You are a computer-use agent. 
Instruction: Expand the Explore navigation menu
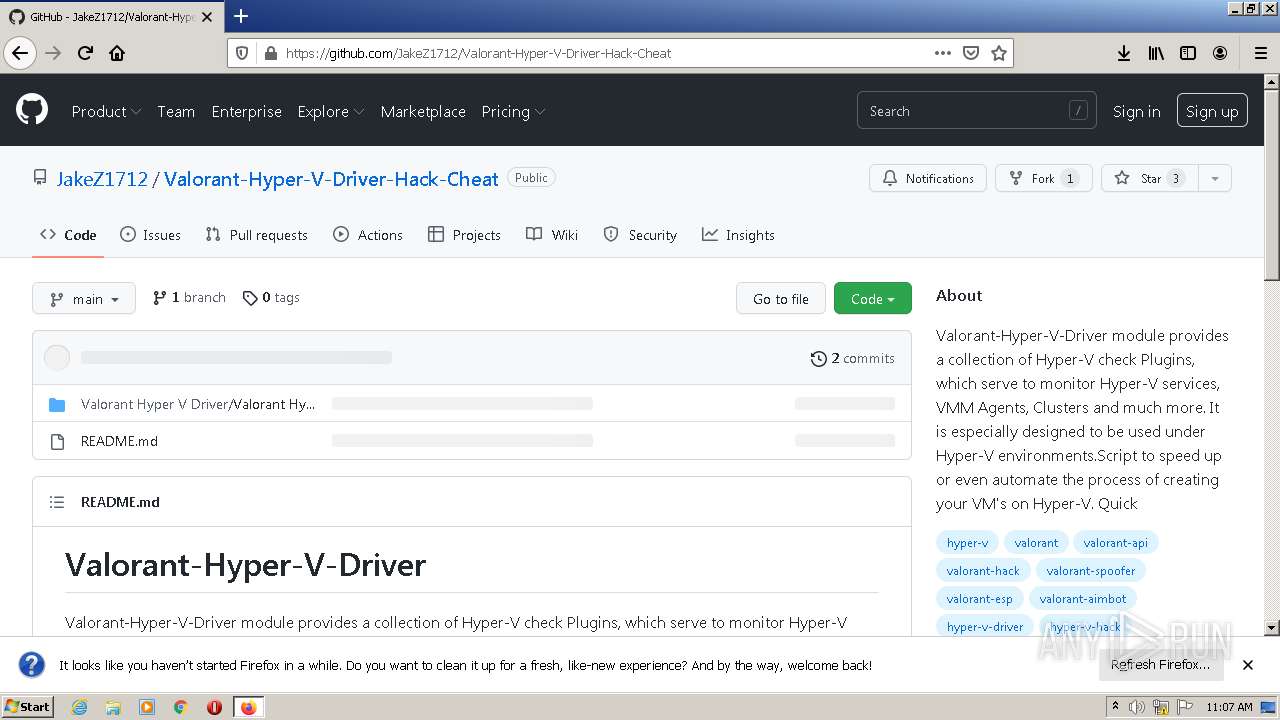pos(330,111)
